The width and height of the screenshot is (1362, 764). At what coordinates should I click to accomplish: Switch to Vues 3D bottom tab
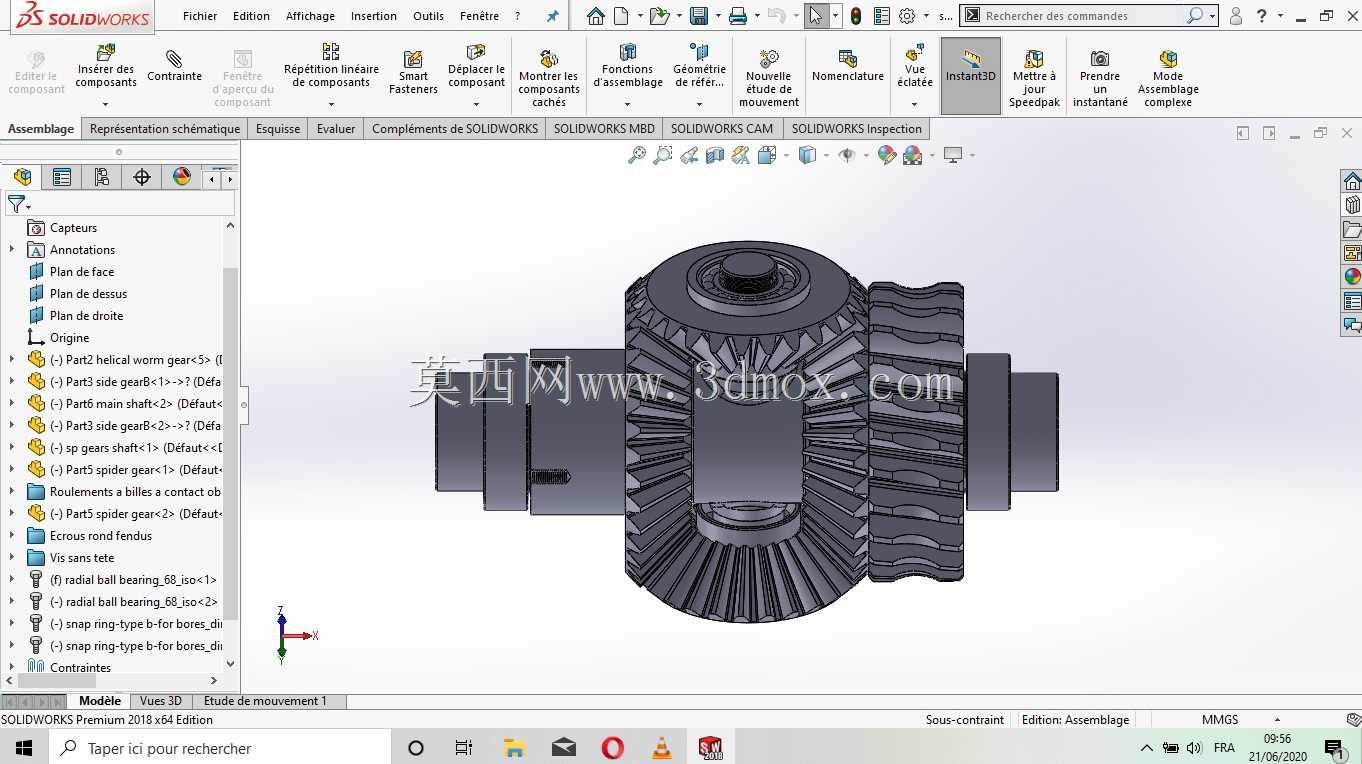tap(161, 701)
